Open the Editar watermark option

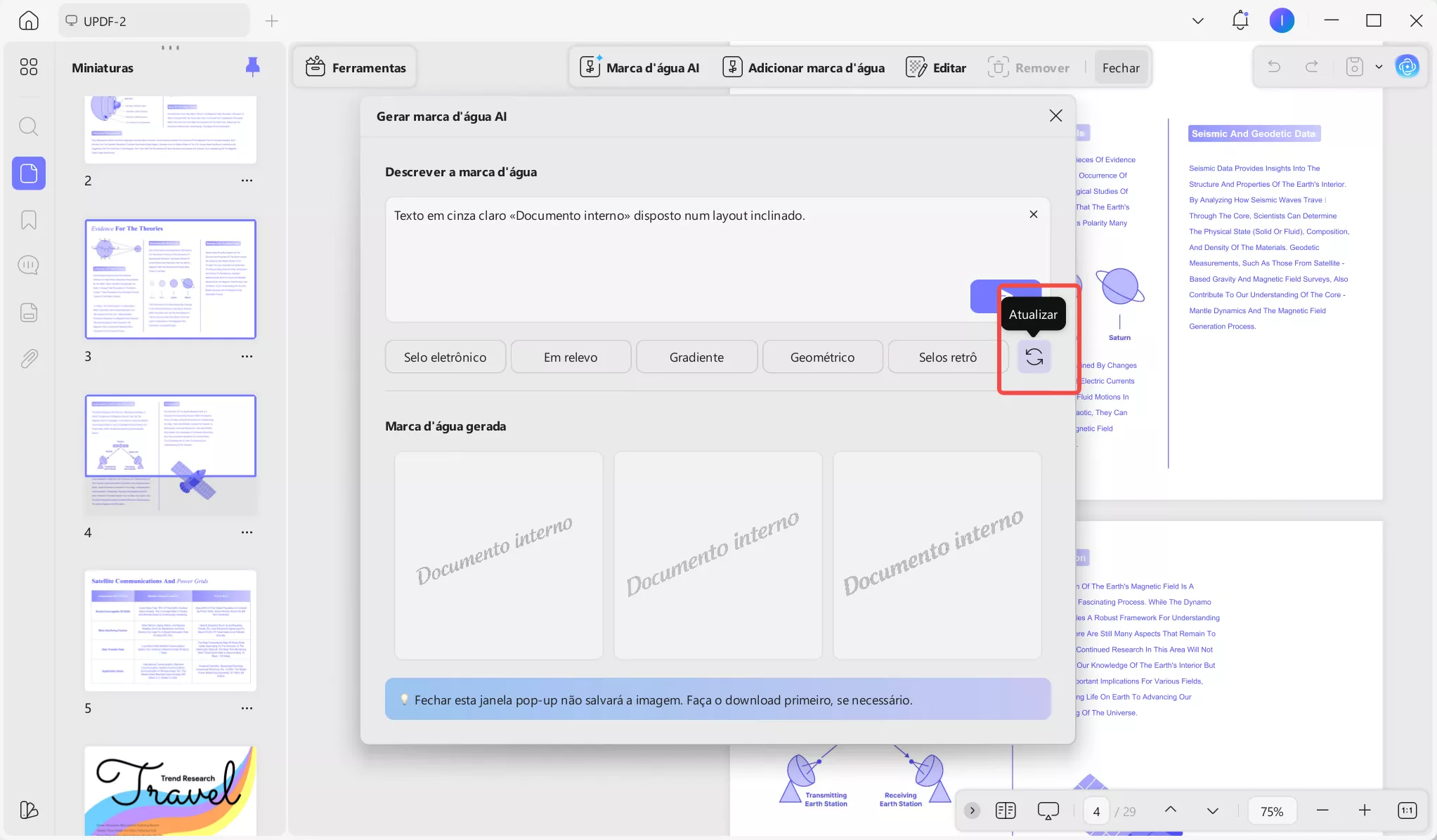(936, 67)
